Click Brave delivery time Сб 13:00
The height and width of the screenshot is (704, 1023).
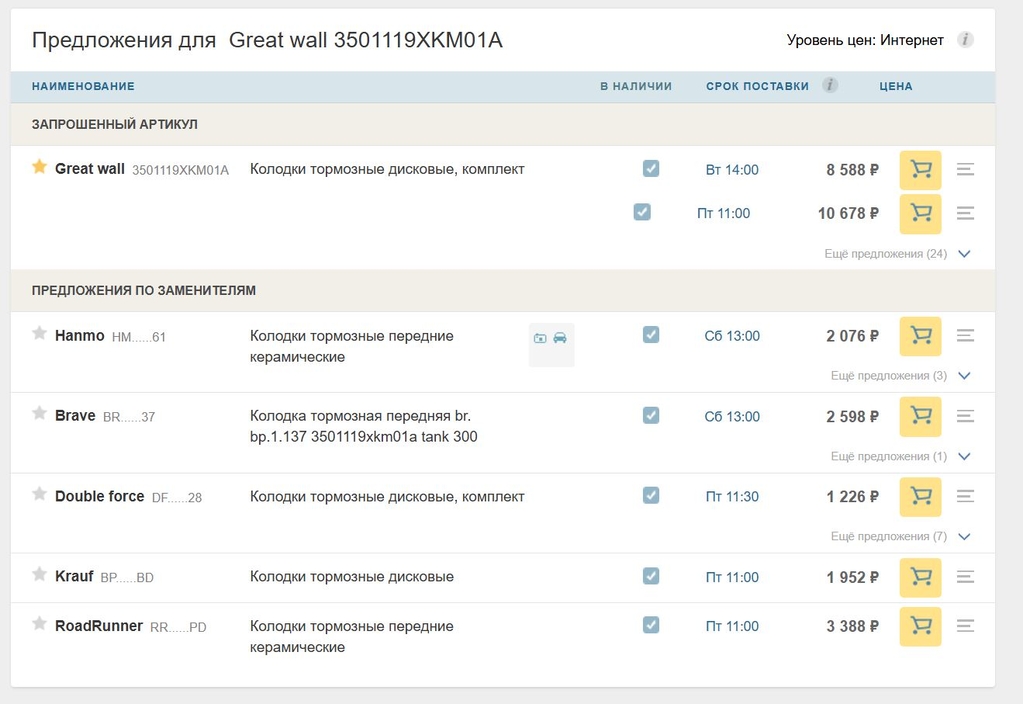[732, 416]
